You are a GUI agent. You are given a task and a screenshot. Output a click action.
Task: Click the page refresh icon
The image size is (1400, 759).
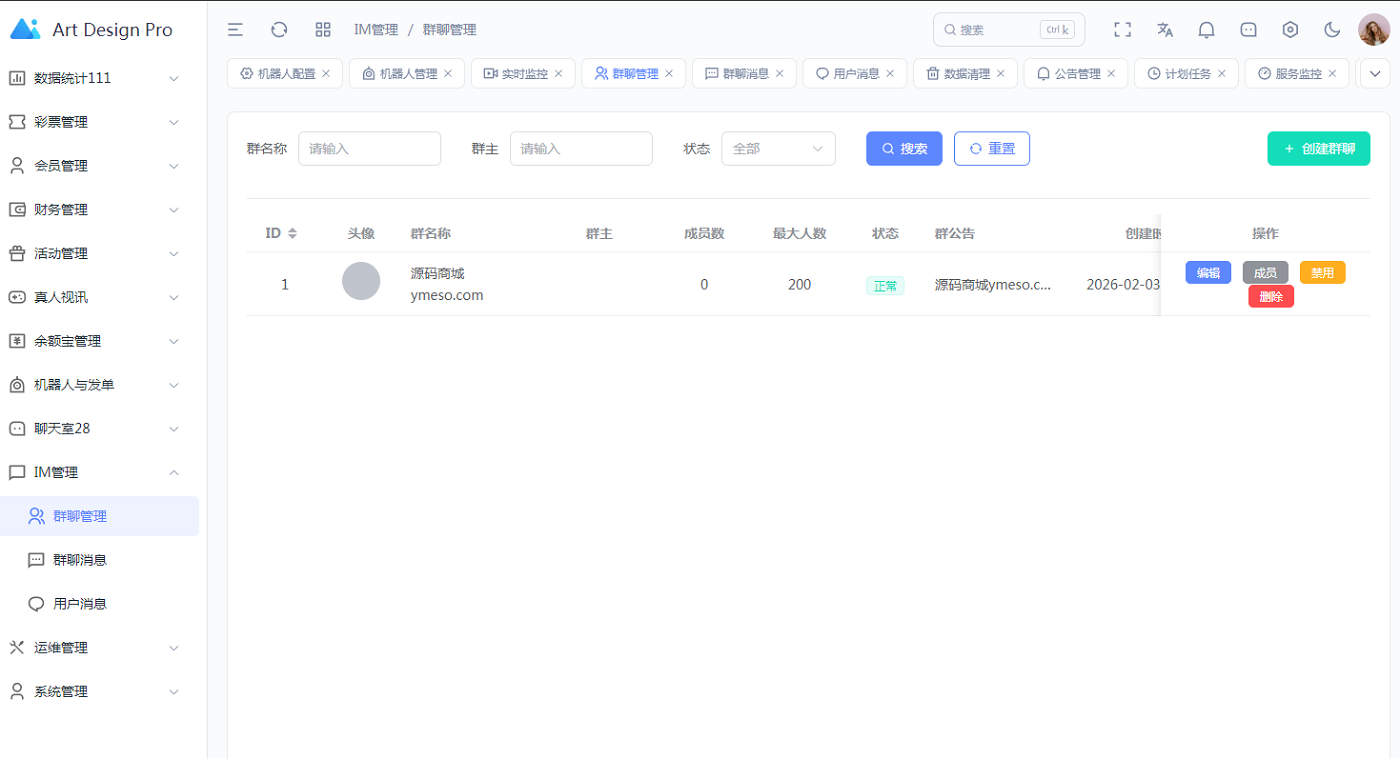(279, 30)
